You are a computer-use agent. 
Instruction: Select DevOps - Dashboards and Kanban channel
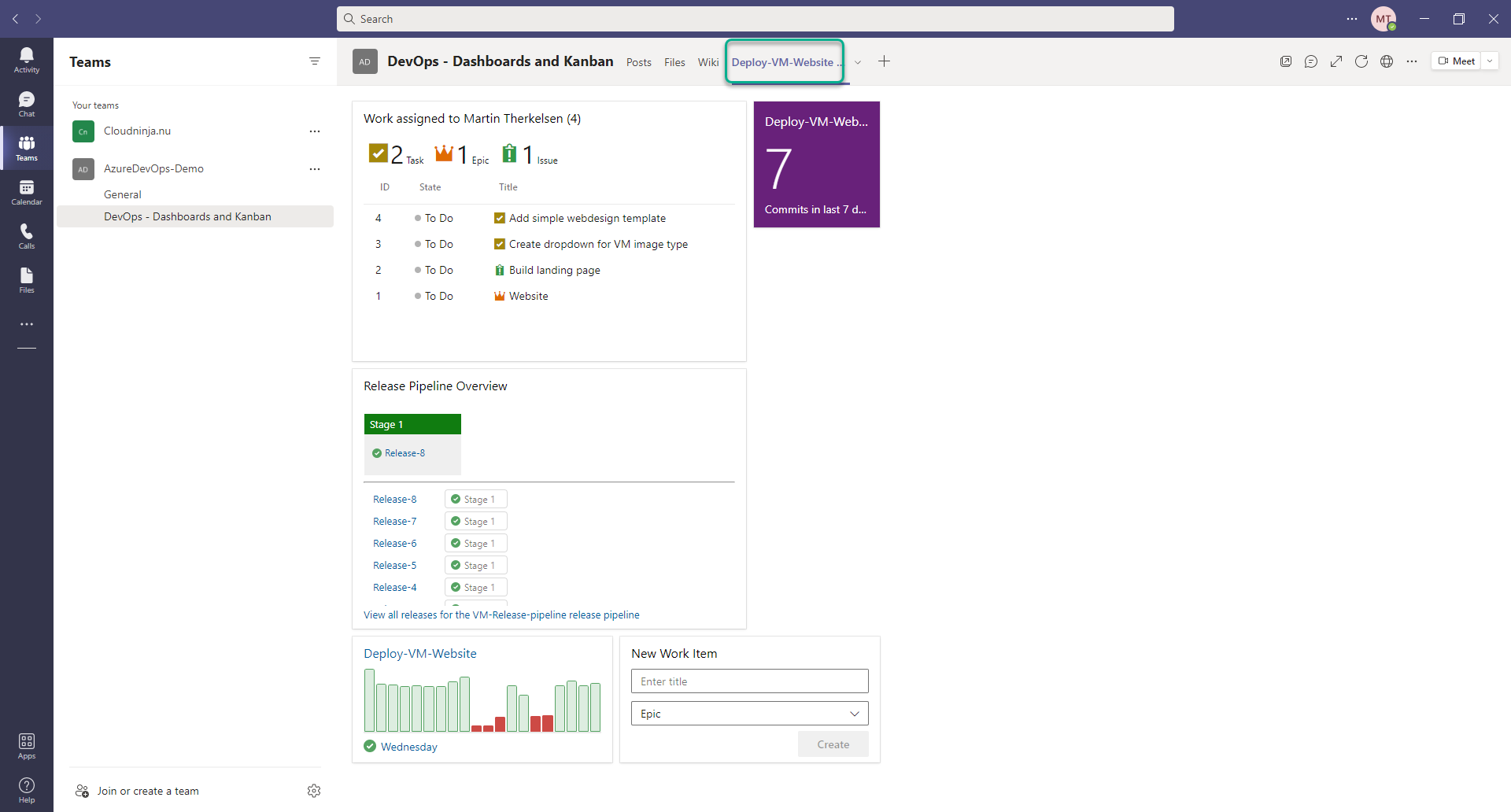pyautogui.click(x=195, y=216)
